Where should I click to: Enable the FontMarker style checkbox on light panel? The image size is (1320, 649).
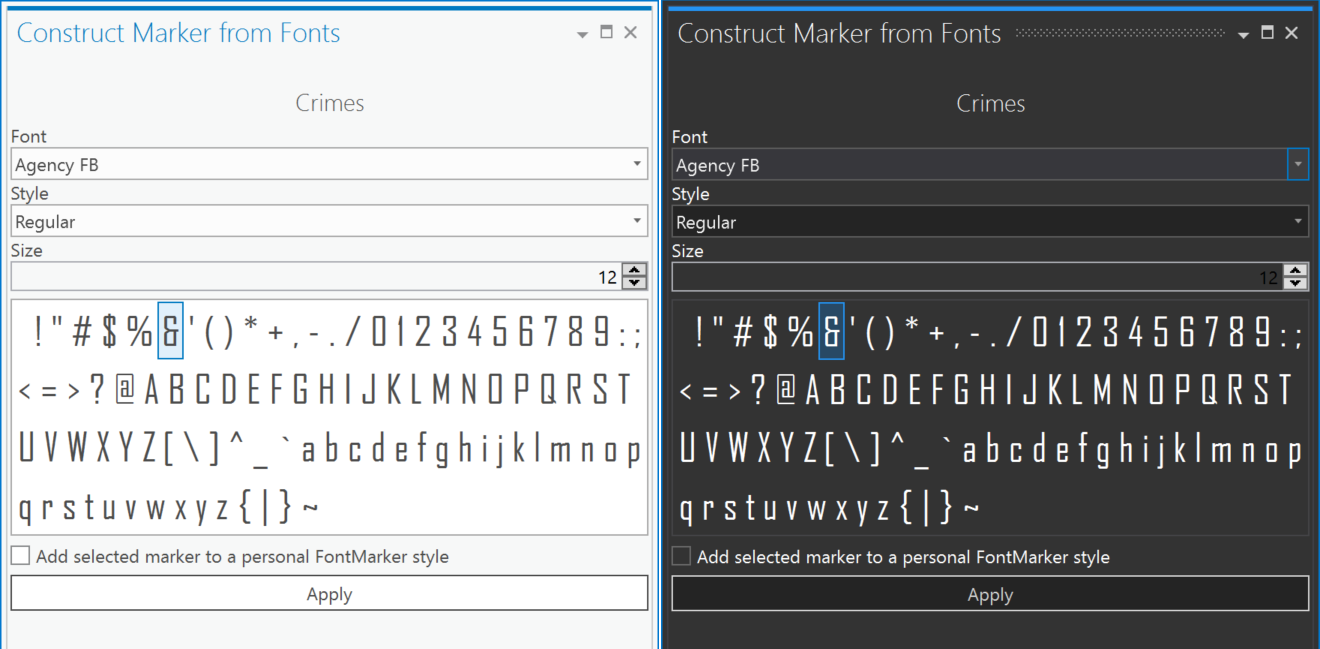pyautogui.click(x=20, y=557)
